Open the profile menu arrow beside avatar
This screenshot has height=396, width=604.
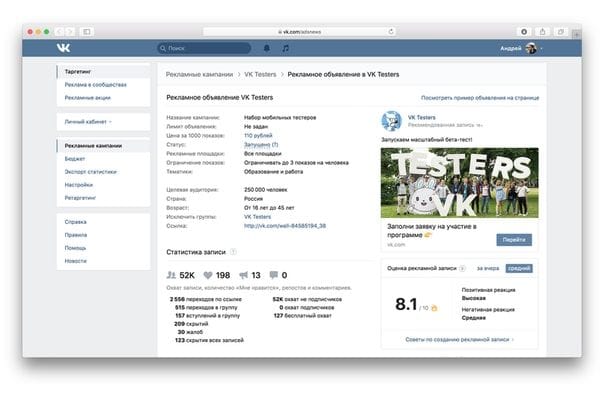[541, 49]
